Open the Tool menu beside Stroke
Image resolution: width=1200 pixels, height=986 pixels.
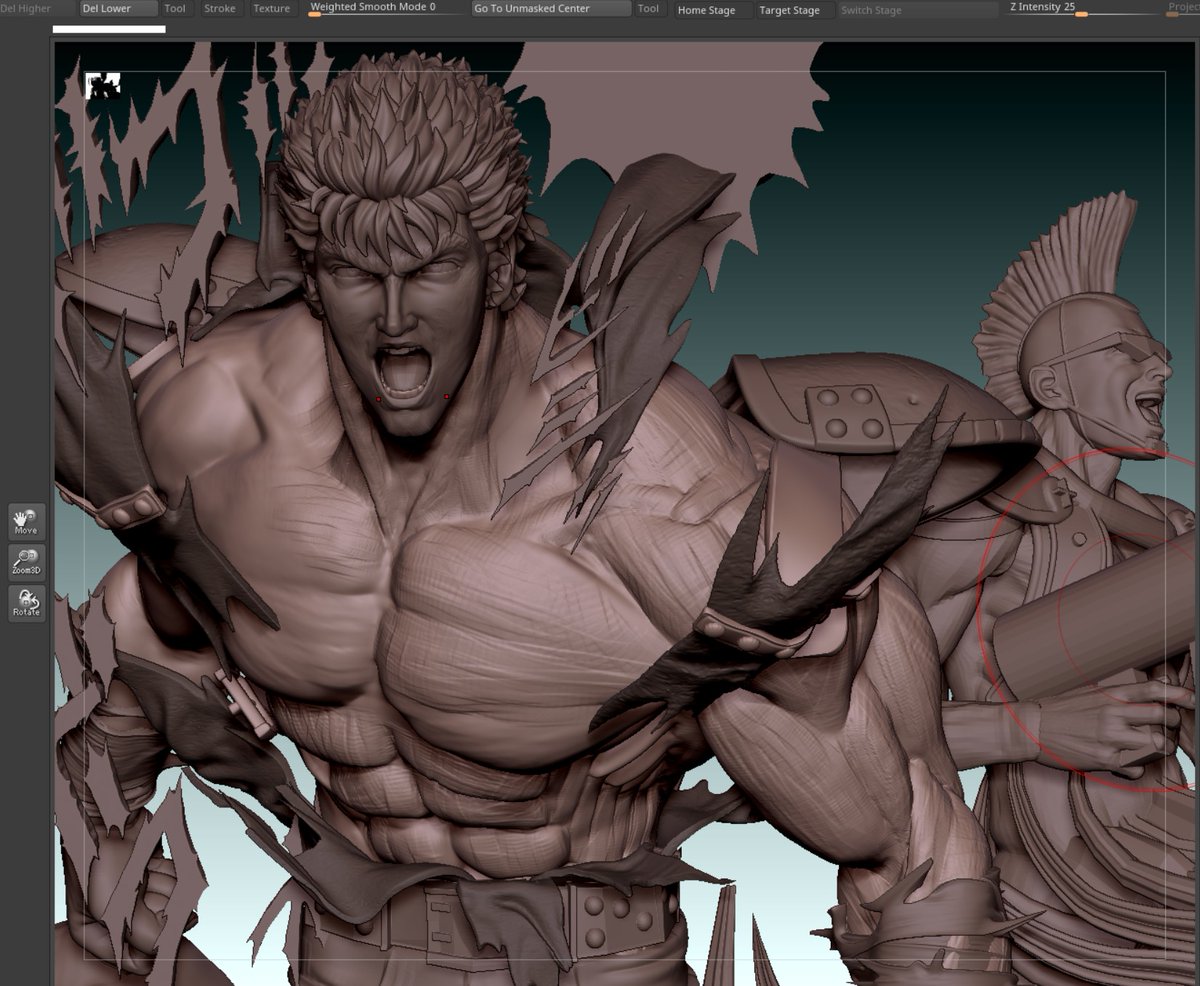(x=175, y=8)
